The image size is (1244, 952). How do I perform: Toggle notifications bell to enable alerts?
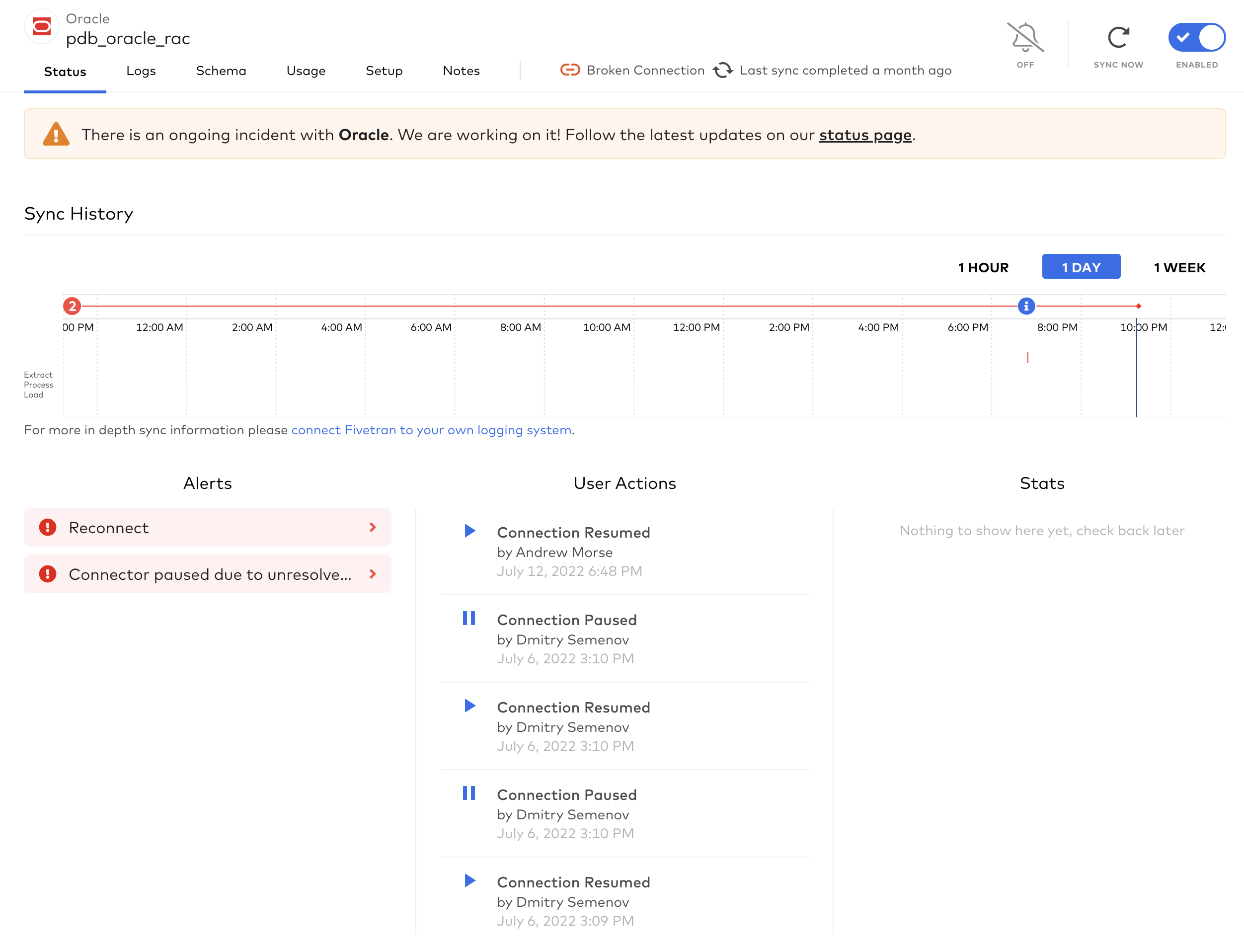[x=1025, y=37]
